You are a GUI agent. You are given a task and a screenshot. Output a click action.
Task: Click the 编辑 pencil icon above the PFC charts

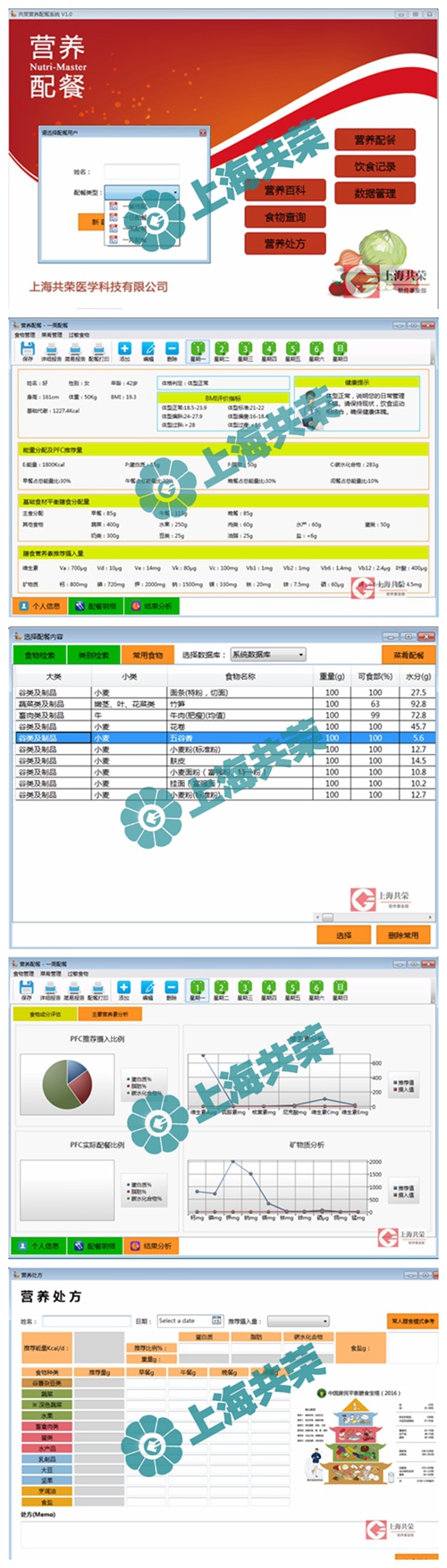pos(148,988)
